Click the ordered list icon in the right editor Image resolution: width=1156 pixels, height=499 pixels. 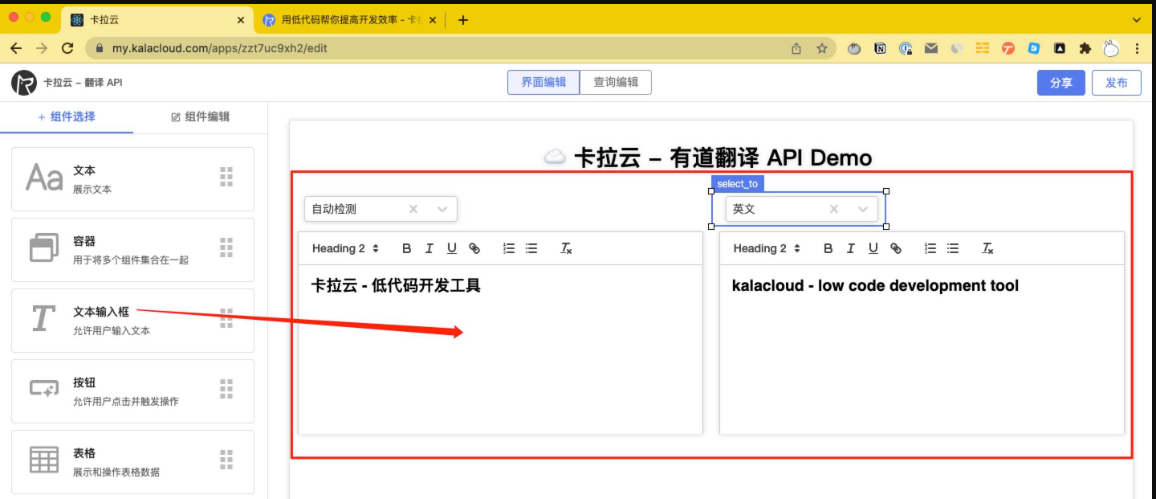930,248
